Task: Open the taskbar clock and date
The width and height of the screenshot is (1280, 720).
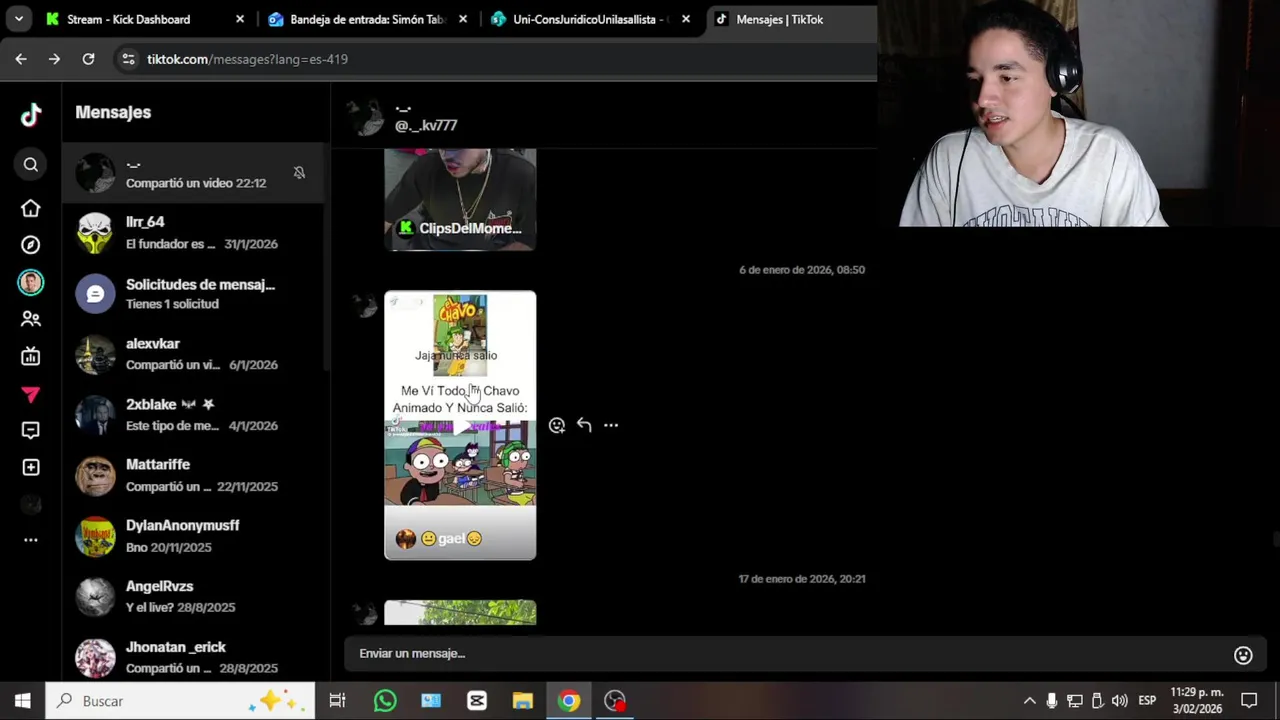Action: click(x=1197, y=701)
